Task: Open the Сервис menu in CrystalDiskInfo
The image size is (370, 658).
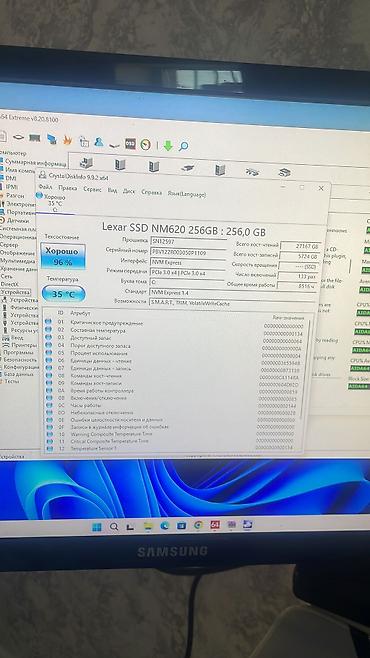Action: click(x=92, y=190)
